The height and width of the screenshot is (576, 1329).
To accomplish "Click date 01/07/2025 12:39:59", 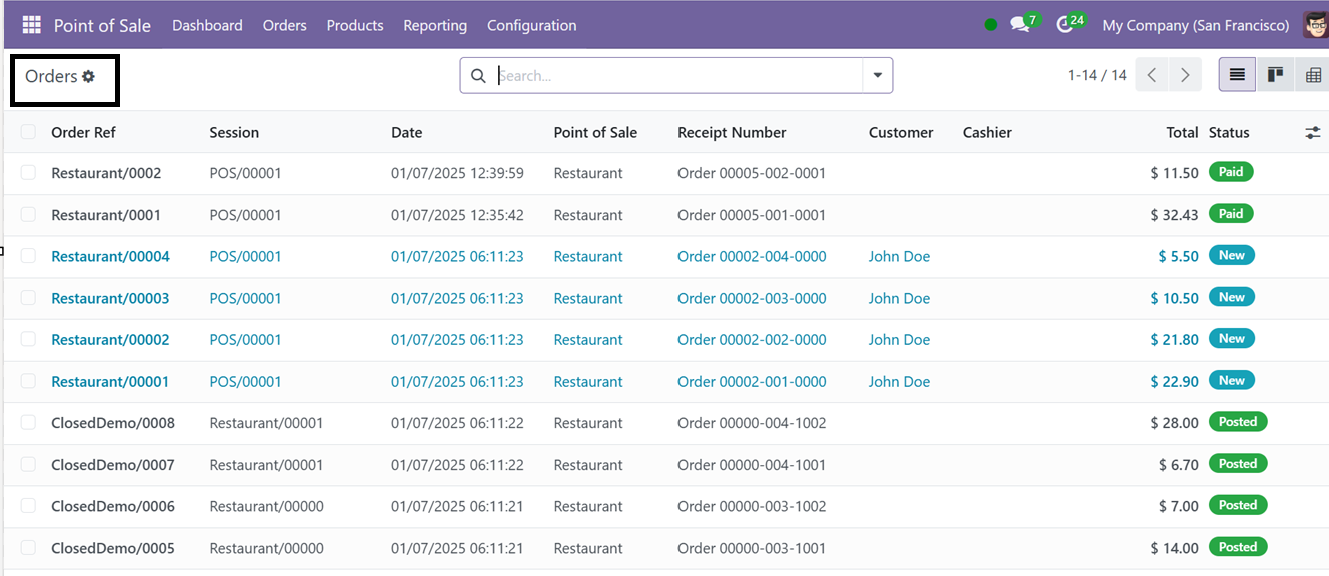I will pyautogui.click(x=457, y=173).
